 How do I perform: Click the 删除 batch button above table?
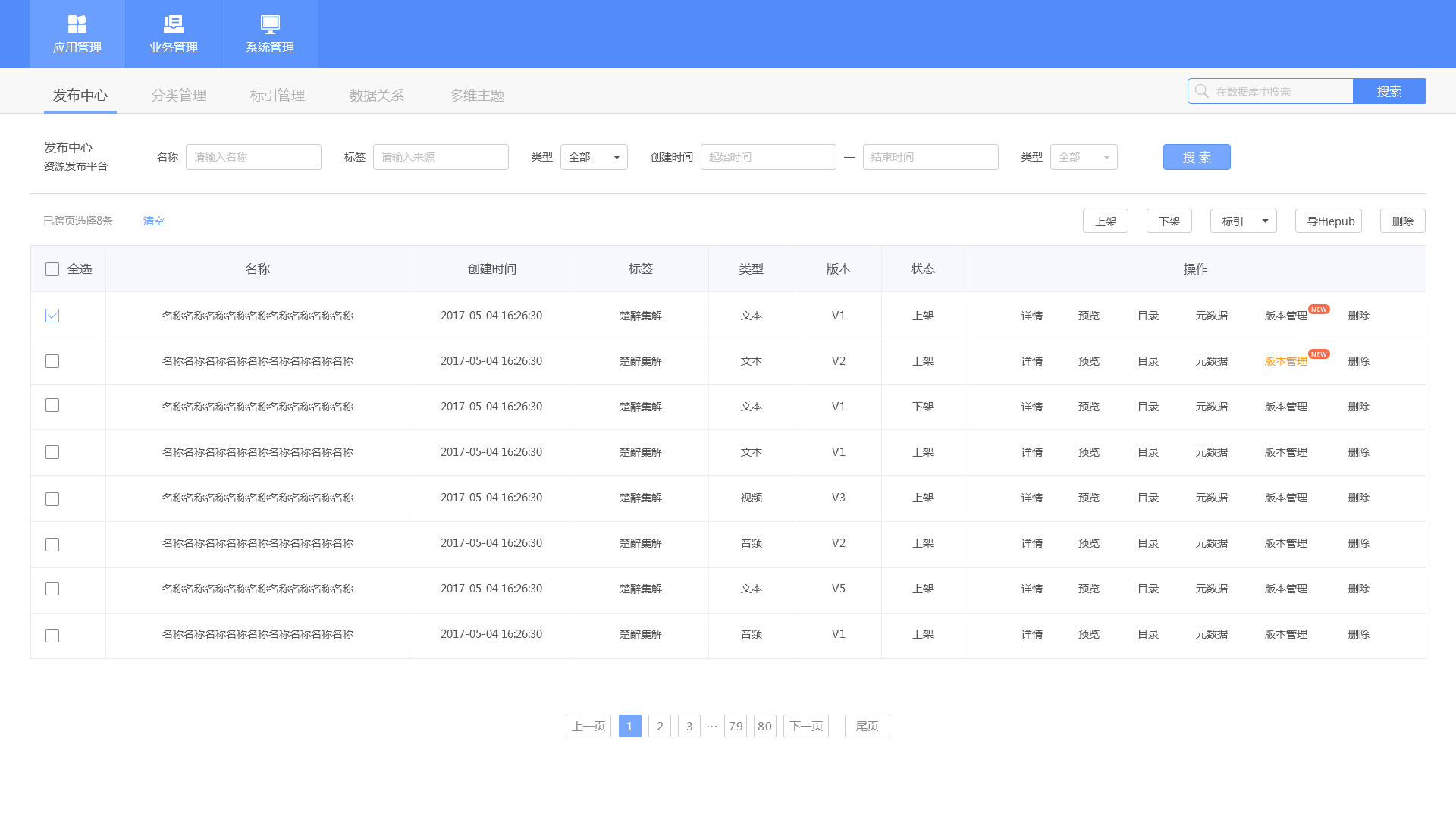[1403, 221]
